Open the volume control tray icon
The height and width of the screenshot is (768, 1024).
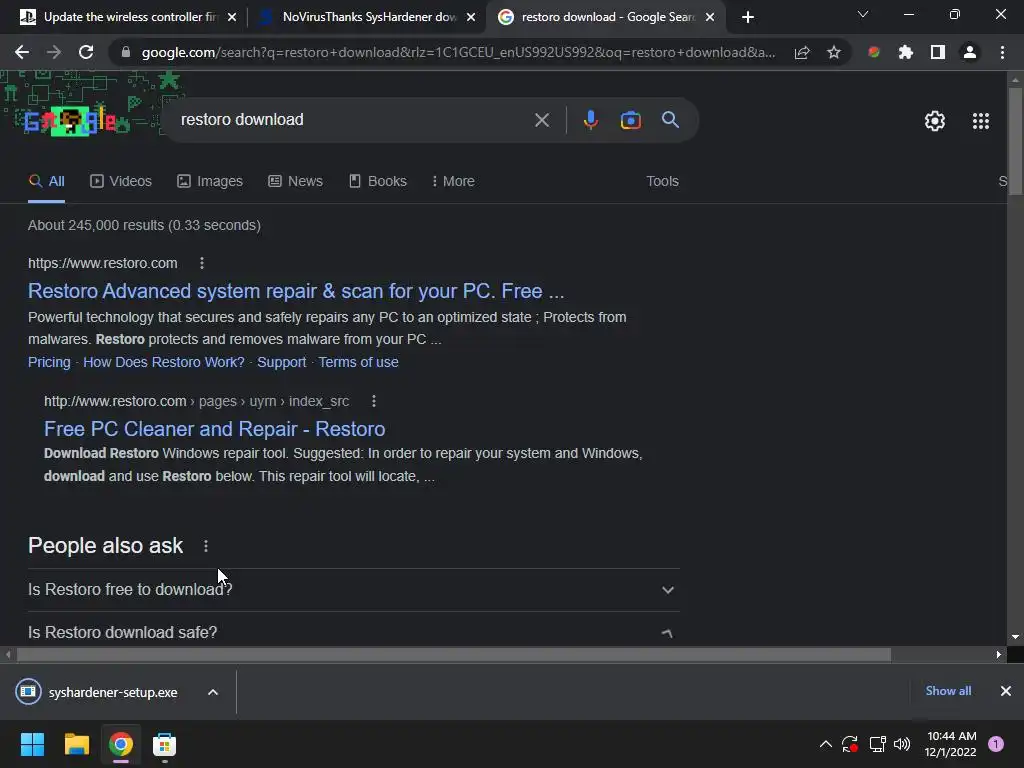[902, 744]
